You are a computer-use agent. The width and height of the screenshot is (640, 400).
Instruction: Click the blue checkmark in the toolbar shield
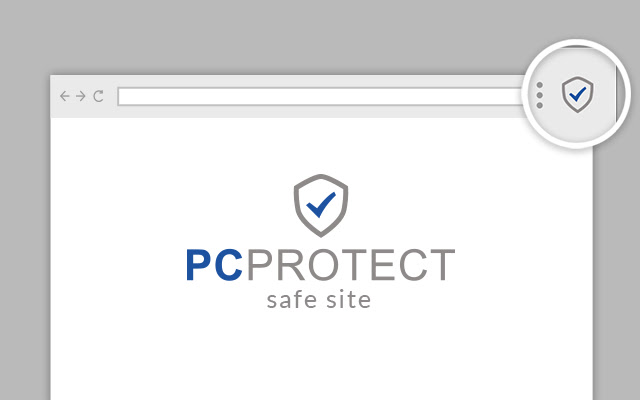coord(578,94)
